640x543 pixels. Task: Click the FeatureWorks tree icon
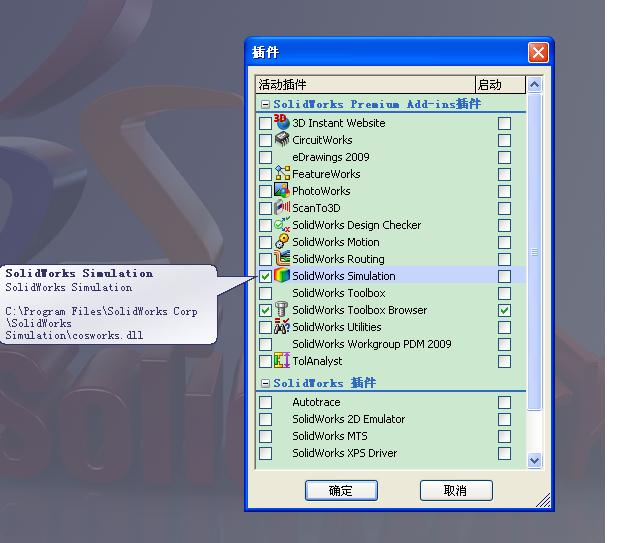click(282, 174)
